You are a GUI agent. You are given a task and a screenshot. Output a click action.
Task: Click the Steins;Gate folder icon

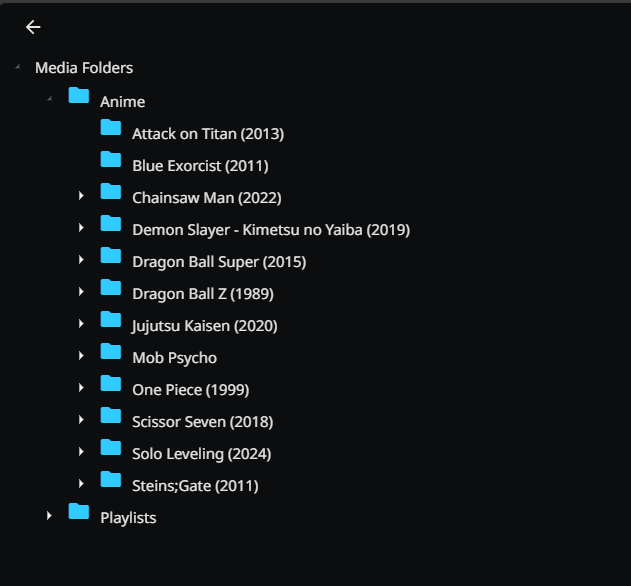point(111,481)
